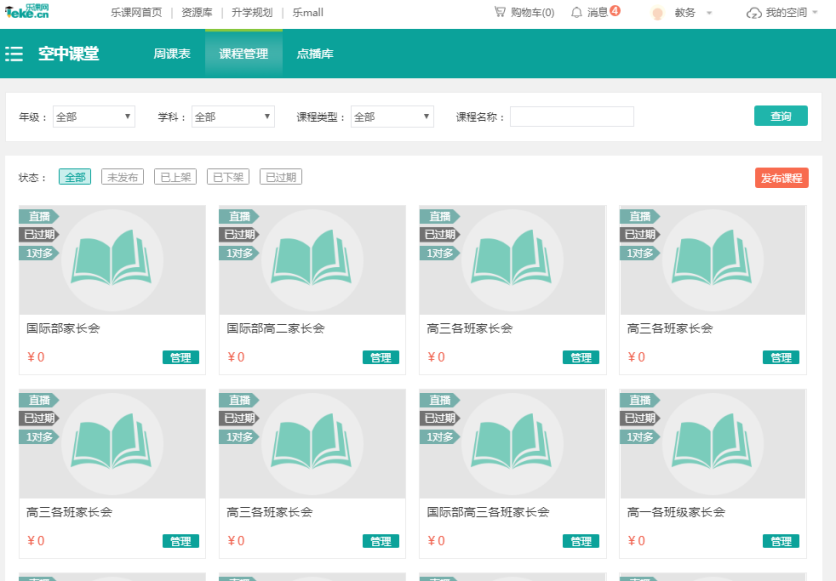836x581 pixels.
Task: Click the 直播 tag on 国际部家长会 card
Action: coord(39,216)
